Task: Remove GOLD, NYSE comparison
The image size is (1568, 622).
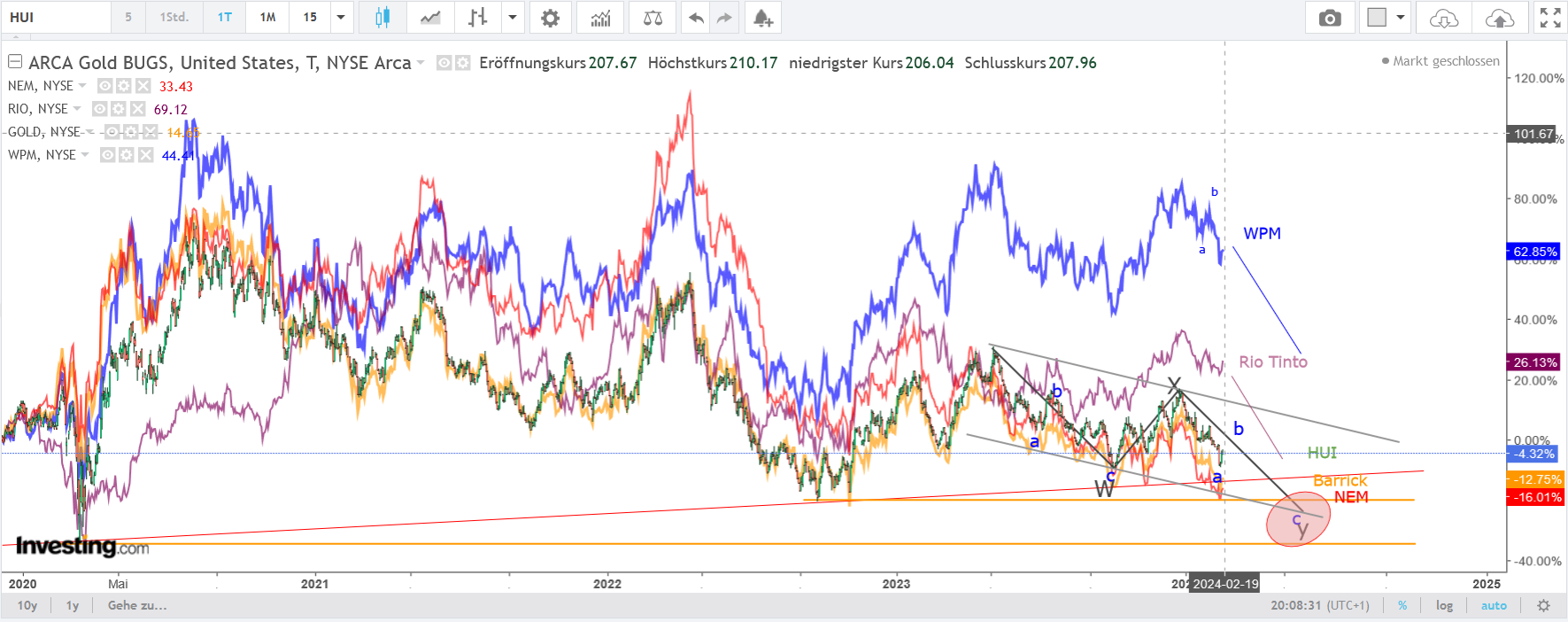Action: point(151,132)
